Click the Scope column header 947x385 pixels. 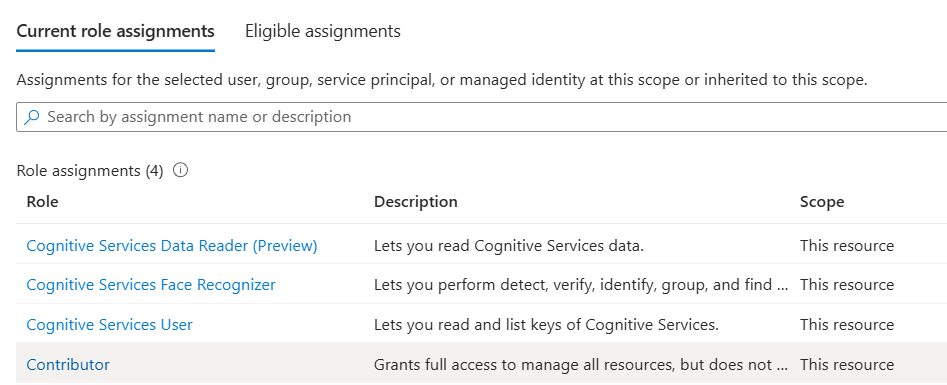point(822,201)
